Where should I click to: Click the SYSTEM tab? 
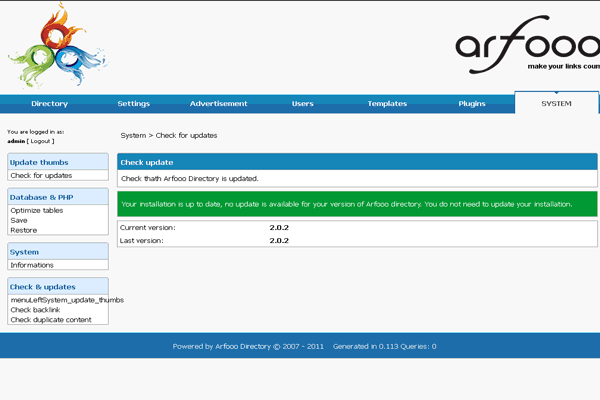click(557, 103)
